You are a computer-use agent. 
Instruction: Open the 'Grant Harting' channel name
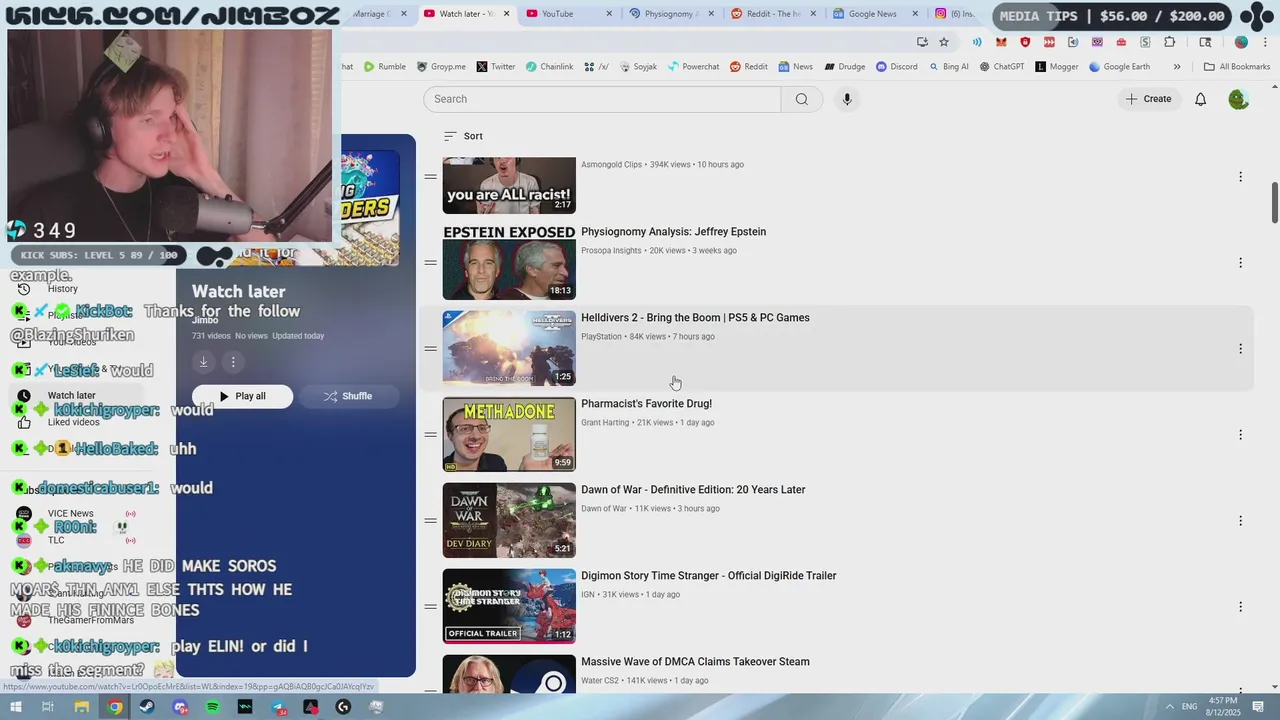605,423
